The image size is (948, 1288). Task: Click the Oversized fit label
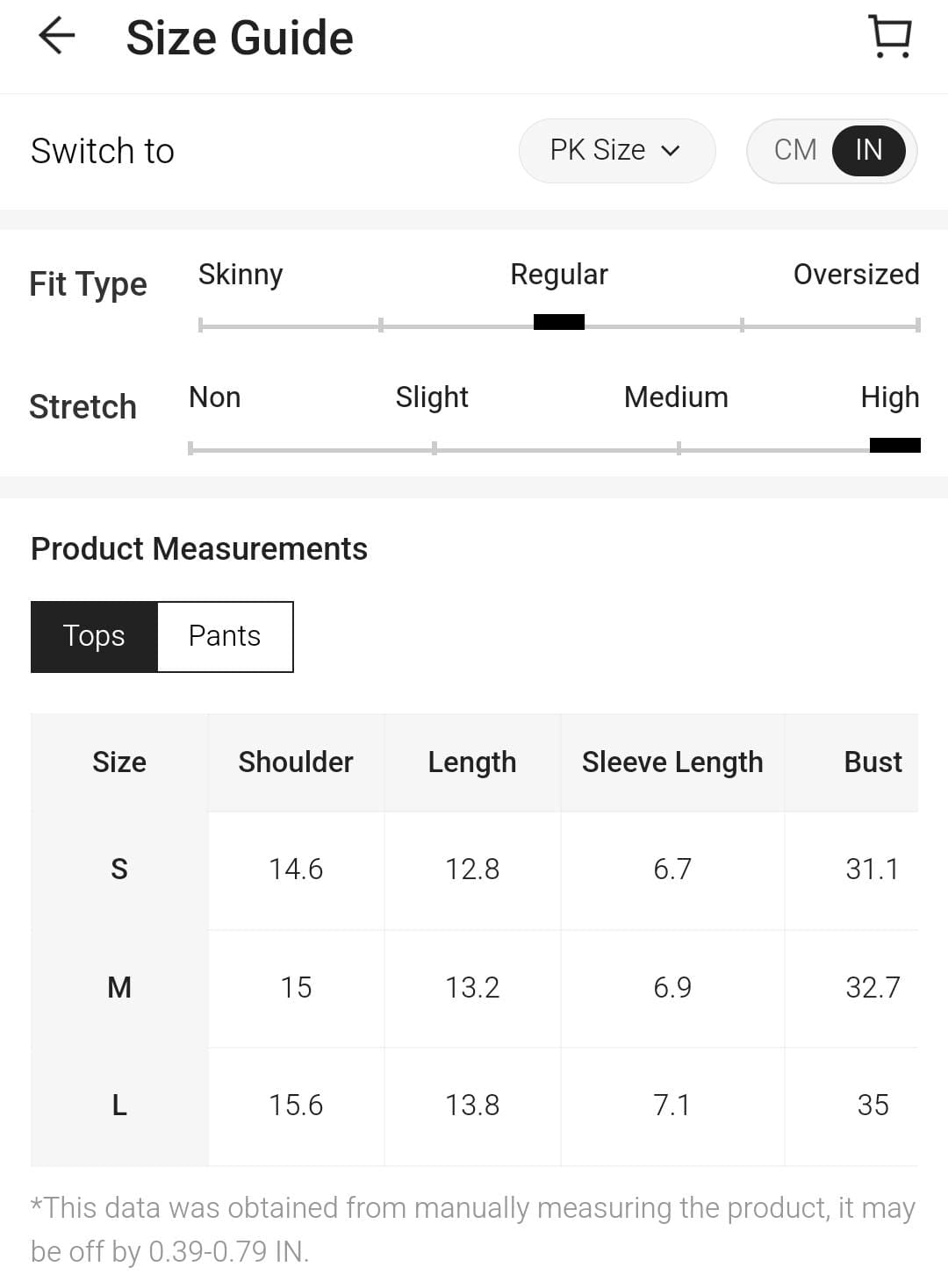tap(856, 275)
